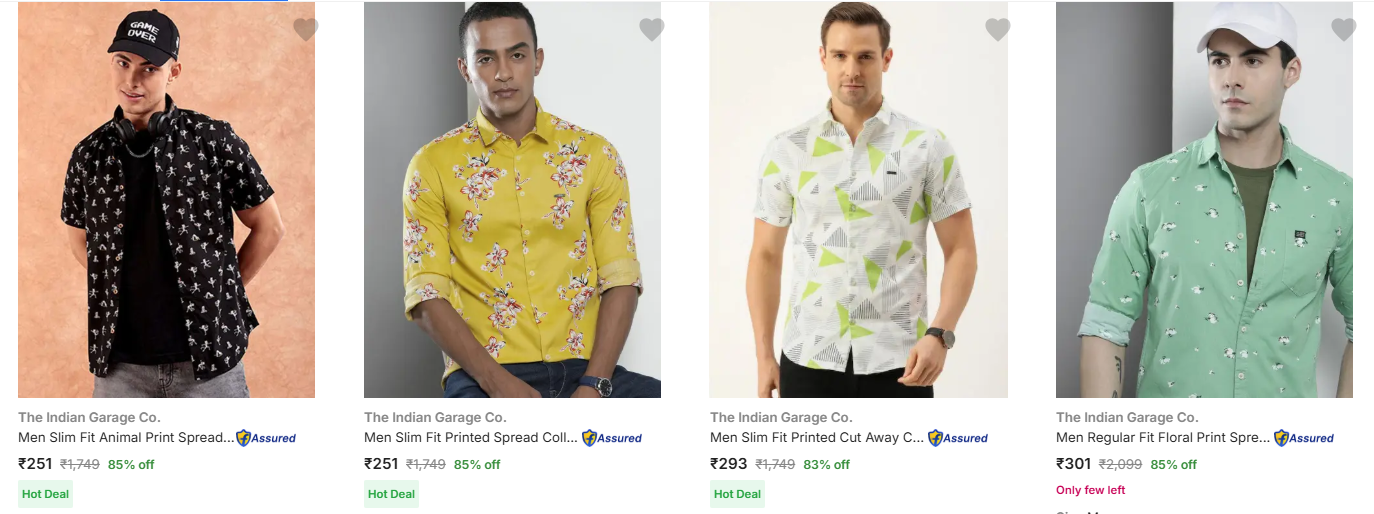
Task: Click Assured badge on Printed Spread Collar shirt
Action: [612, 438]
